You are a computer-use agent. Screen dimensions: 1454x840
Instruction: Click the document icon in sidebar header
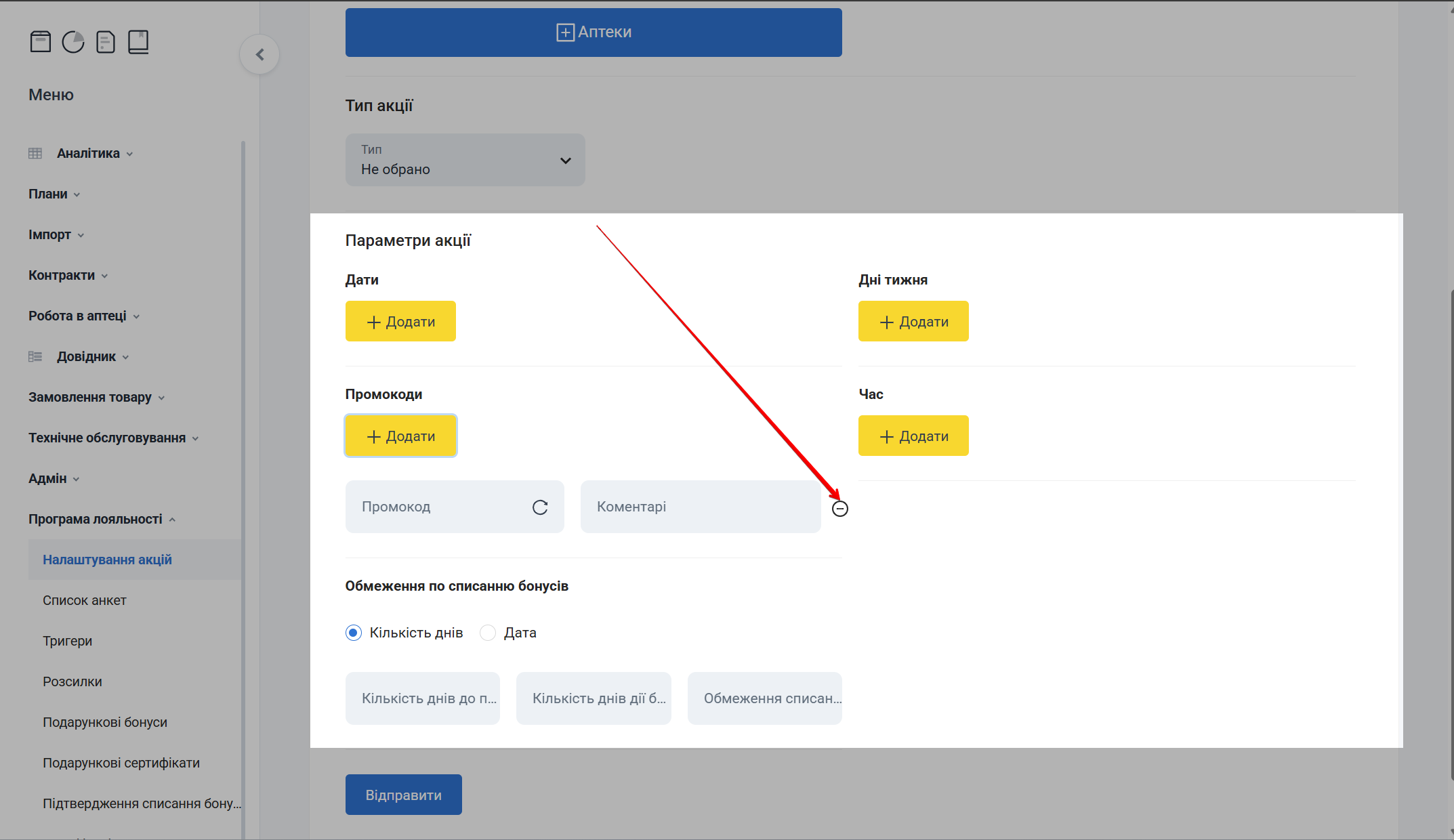[x=106, y=42]
